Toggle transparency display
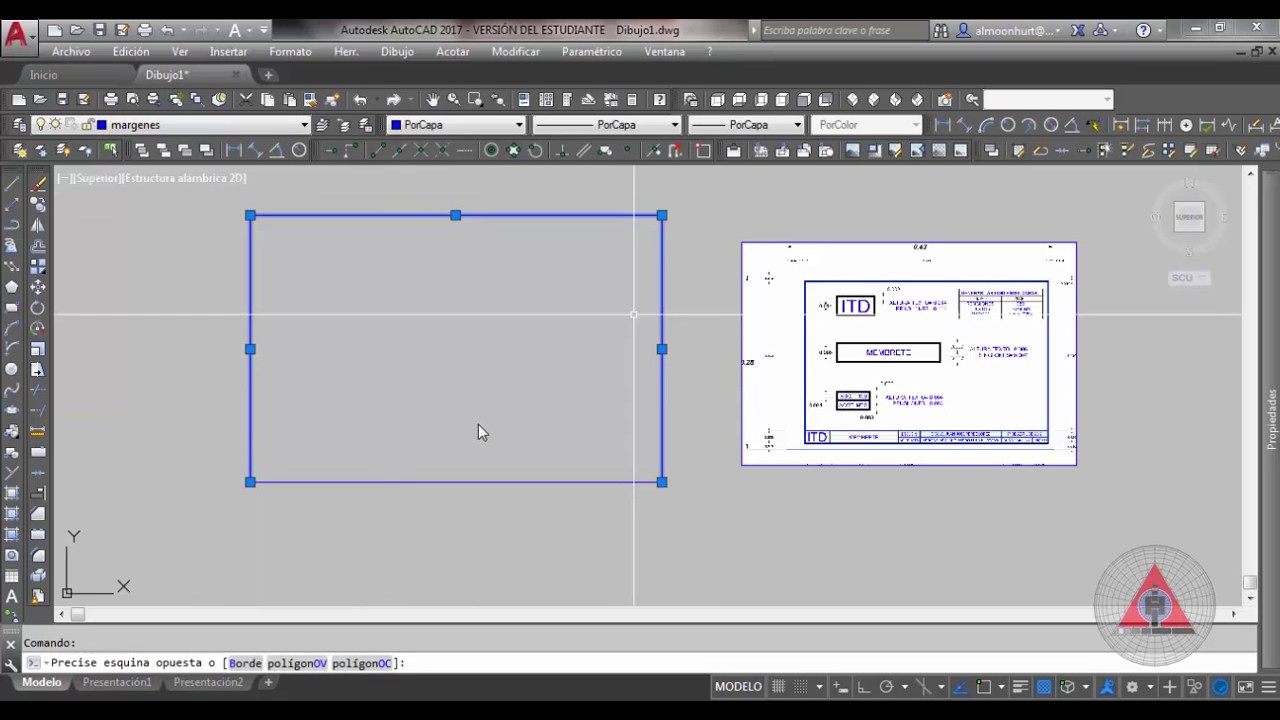The width and height of the screenshot is (1280, 720). [1044, 687]
